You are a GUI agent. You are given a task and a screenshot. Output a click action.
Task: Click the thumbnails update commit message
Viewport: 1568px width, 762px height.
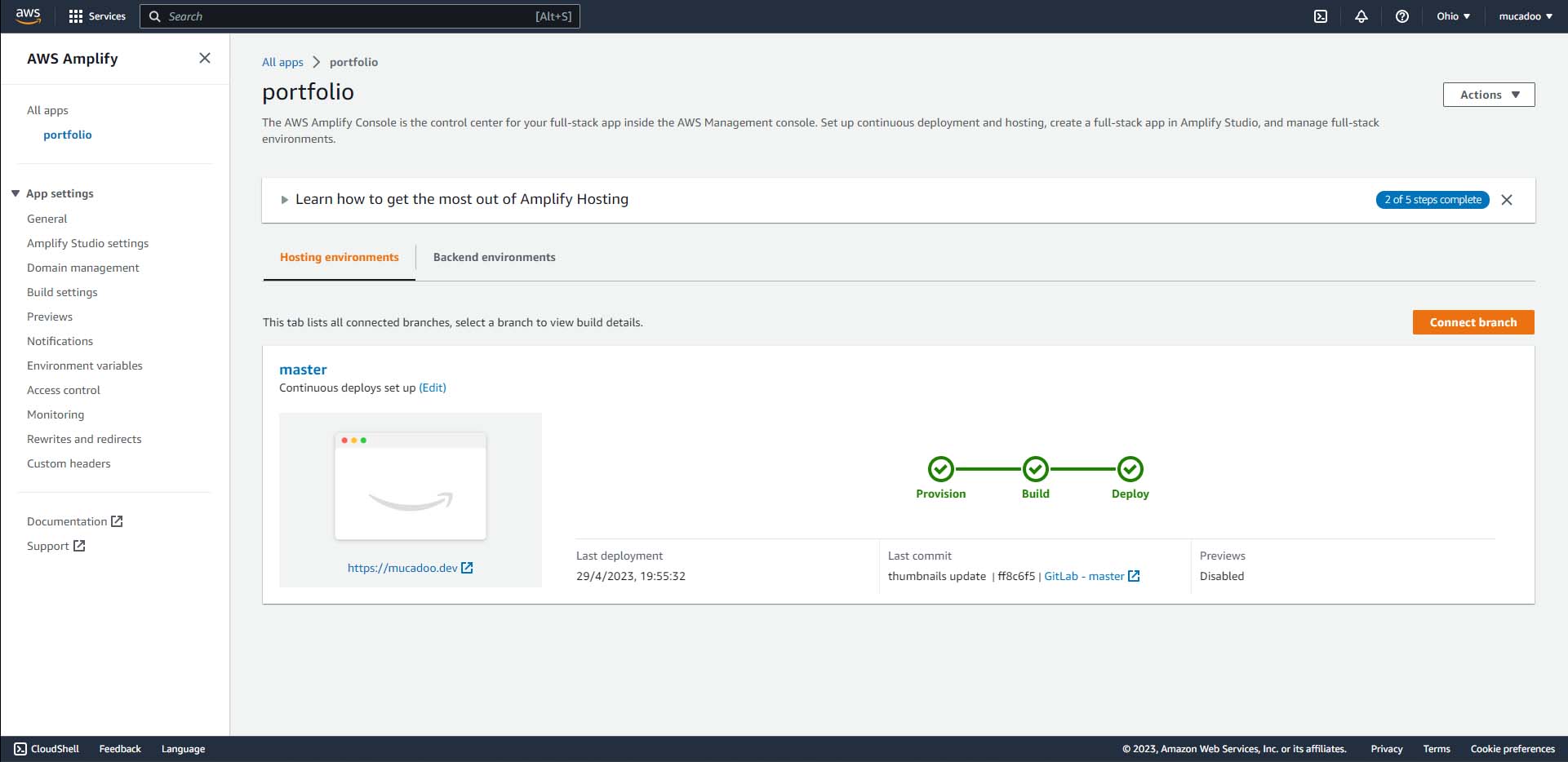pos(937,576)
